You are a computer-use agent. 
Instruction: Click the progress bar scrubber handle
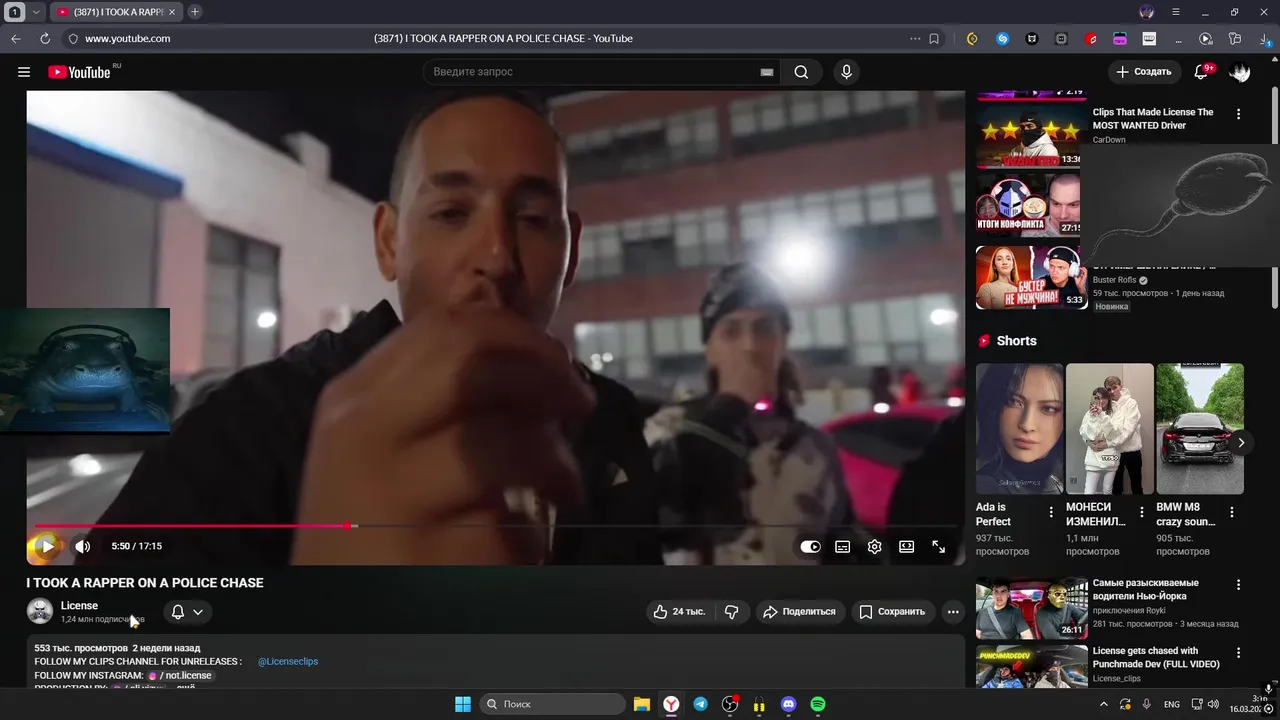(x=347, y=525)
